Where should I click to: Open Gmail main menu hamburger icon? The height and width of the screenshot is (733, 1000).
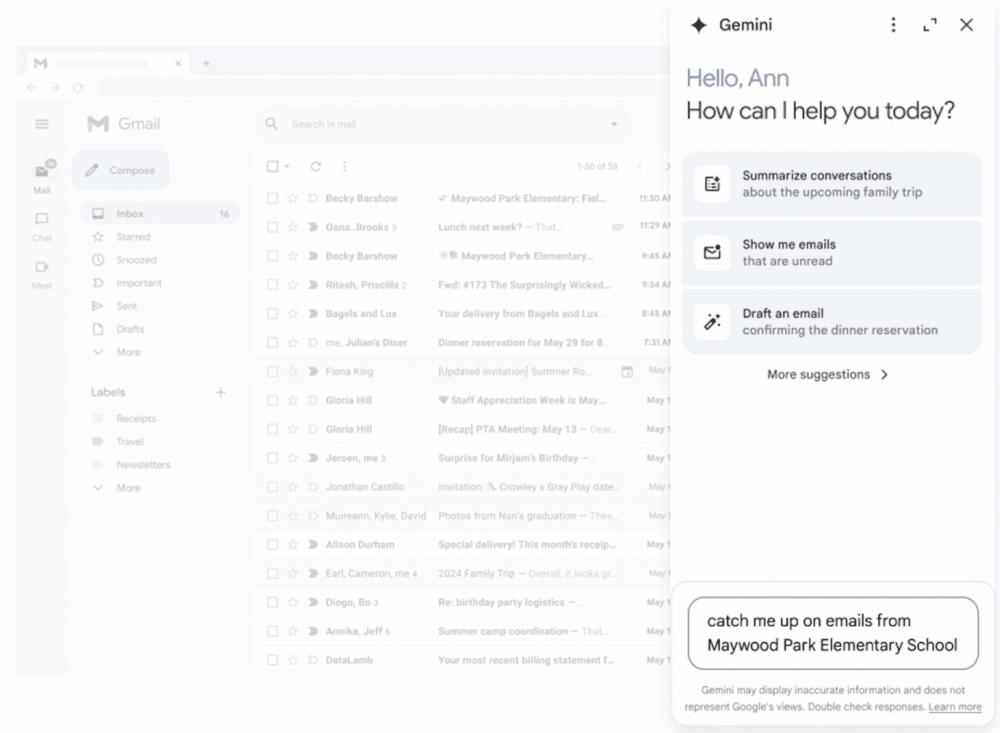coord(41,124)
